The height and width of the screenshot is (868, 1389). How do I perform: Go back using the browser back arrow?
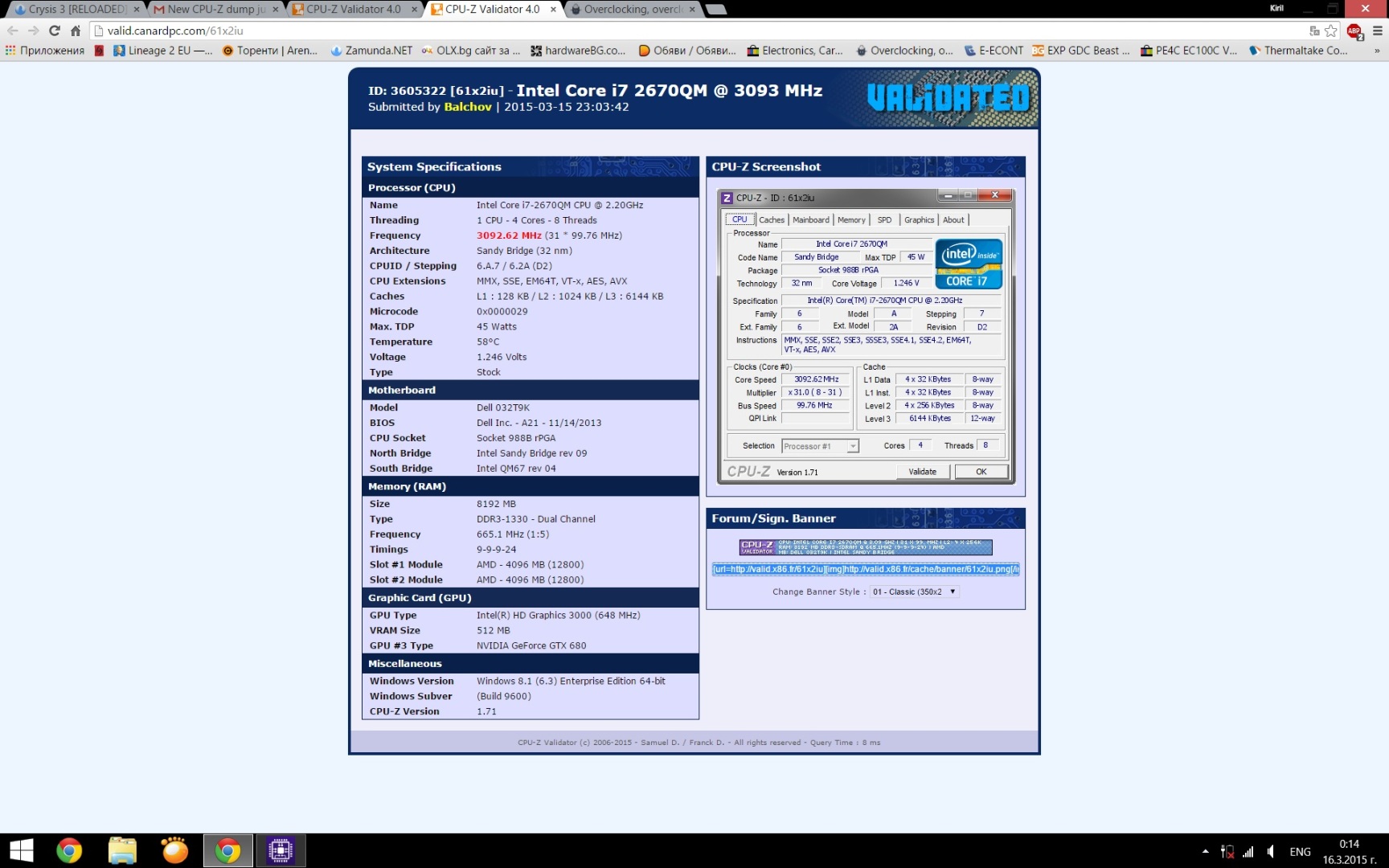(x=13, y=31)
